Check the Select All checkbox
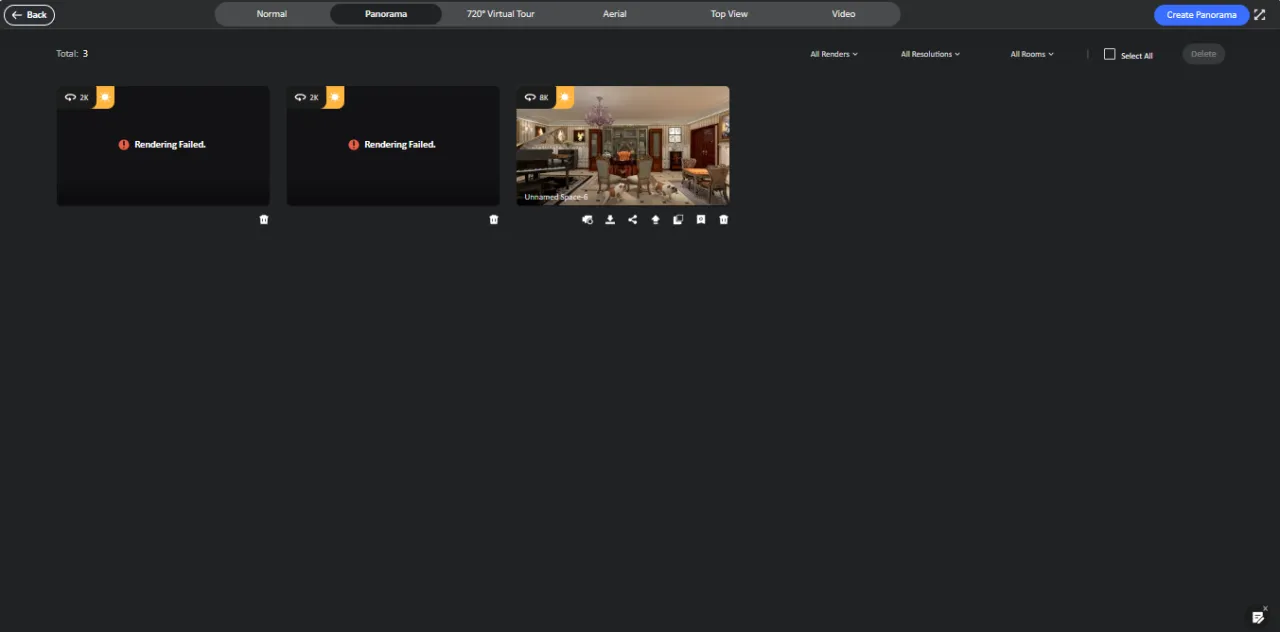The height and width of the screenshot is (632, 1280). click(1109, 54)
